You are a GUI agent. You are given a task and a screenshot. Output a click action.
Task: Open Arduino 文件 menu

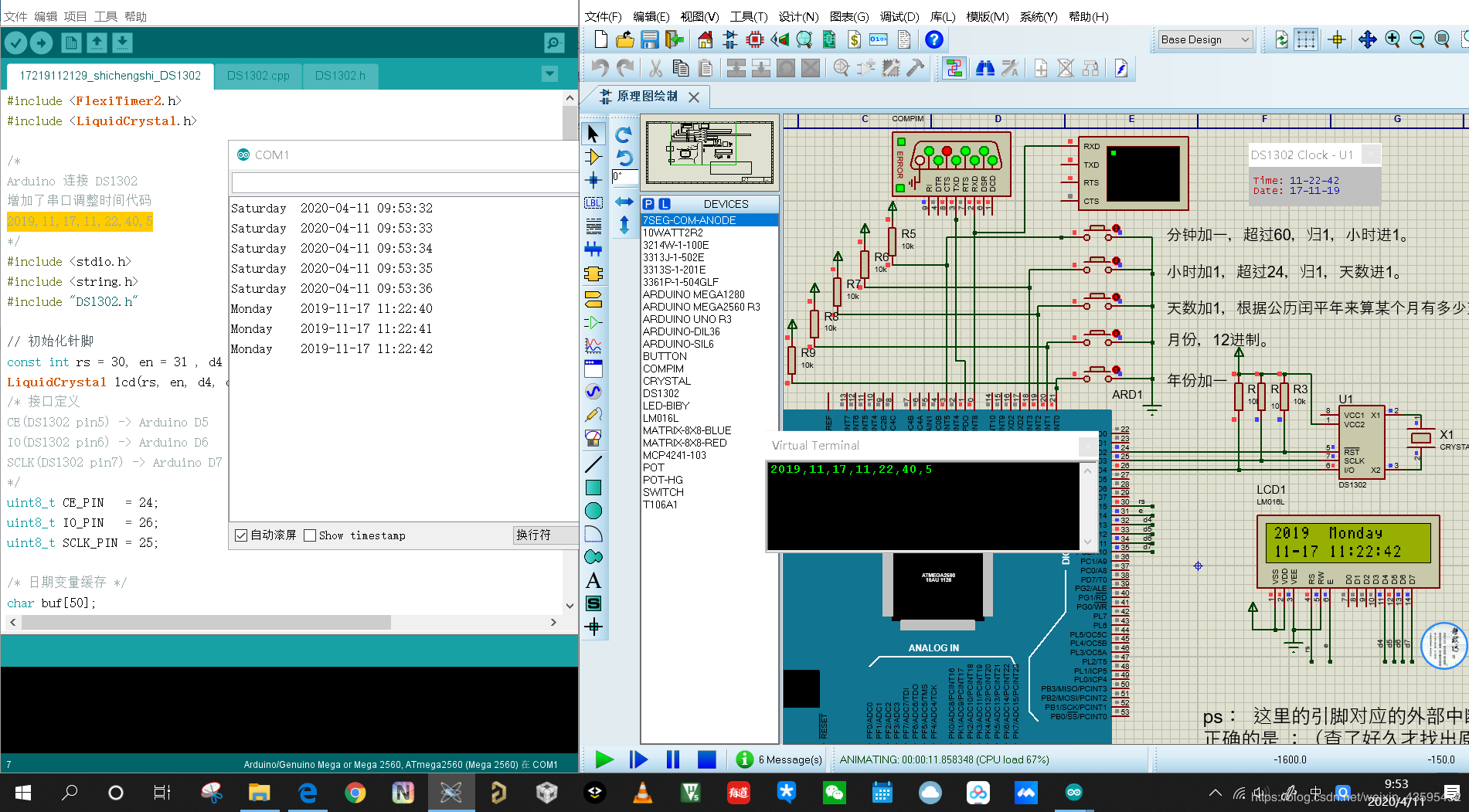point(15,16)
